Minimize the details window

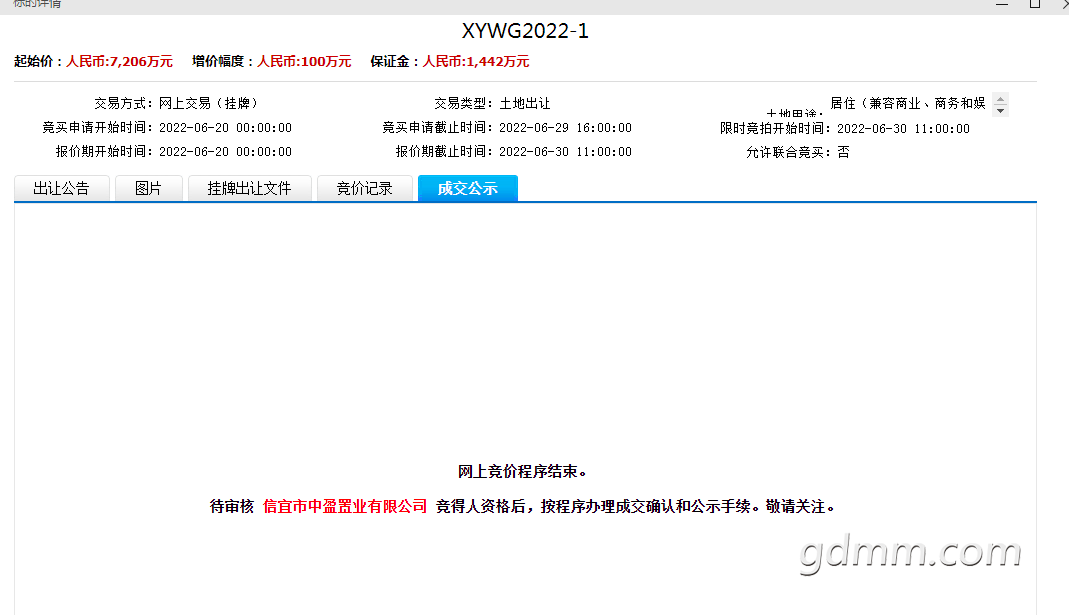click(1002, 4)
